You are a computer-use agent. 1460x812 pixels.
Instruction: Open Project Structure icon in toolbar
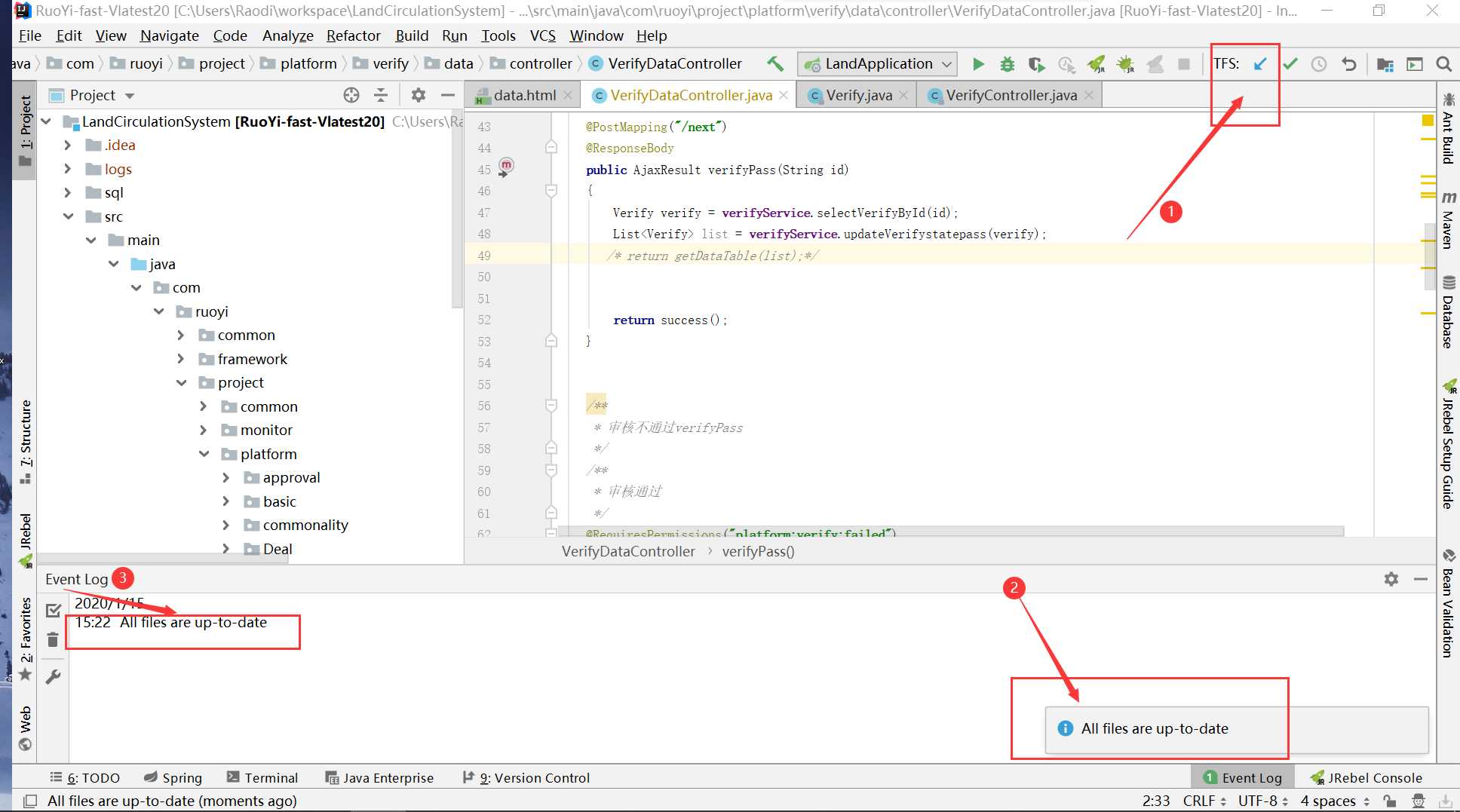[1385, 64]
